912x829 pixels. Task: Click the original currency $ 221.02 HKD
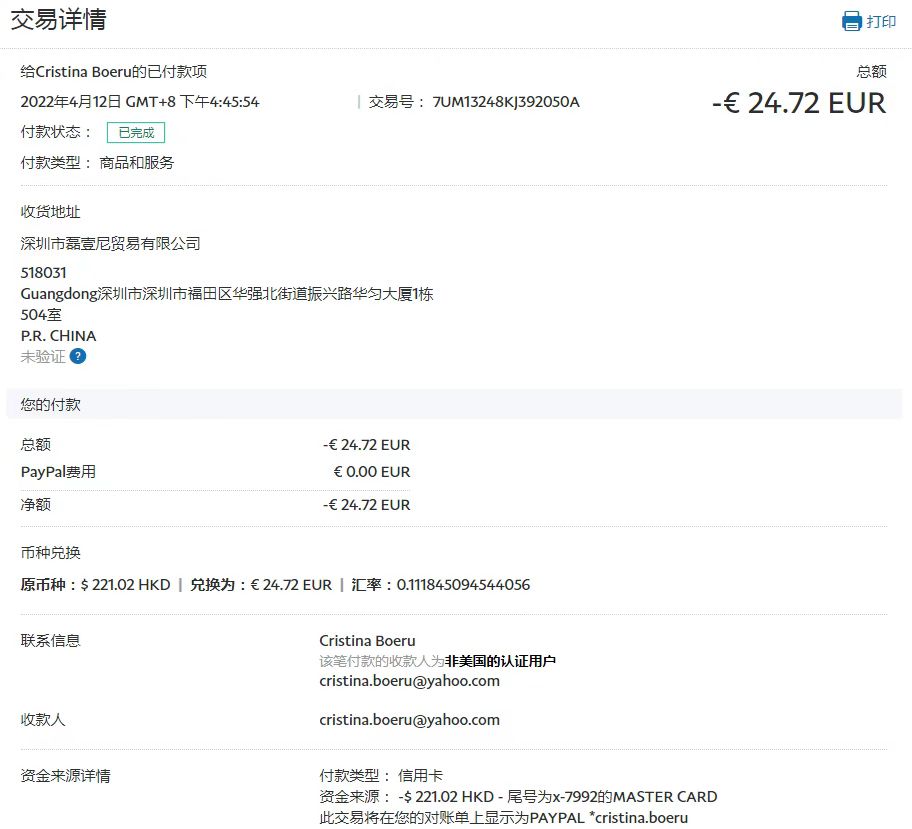point(125,585)
